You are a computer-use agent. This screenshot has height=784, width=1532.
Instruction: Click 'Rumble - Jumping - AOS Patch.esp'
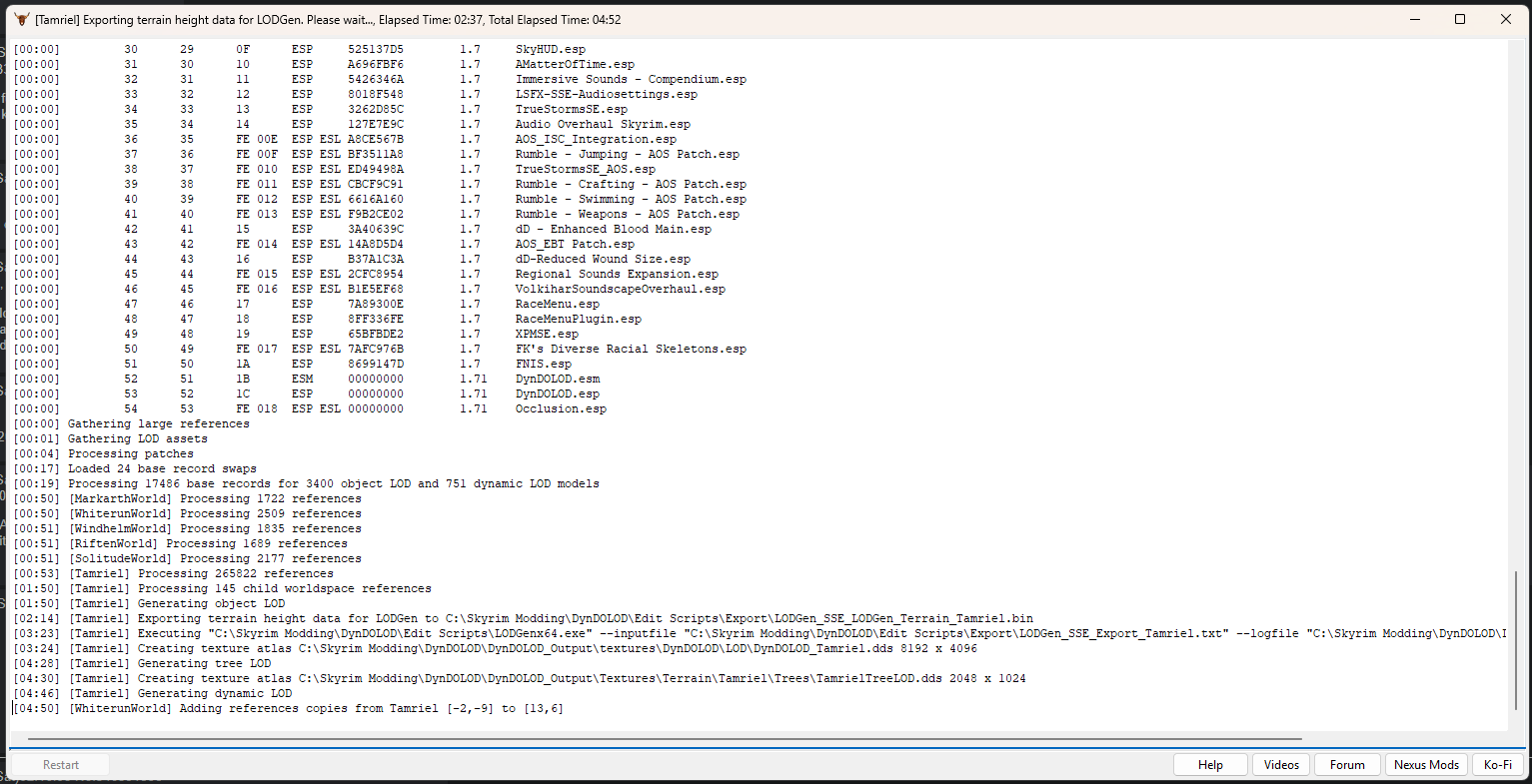(628, 154)
